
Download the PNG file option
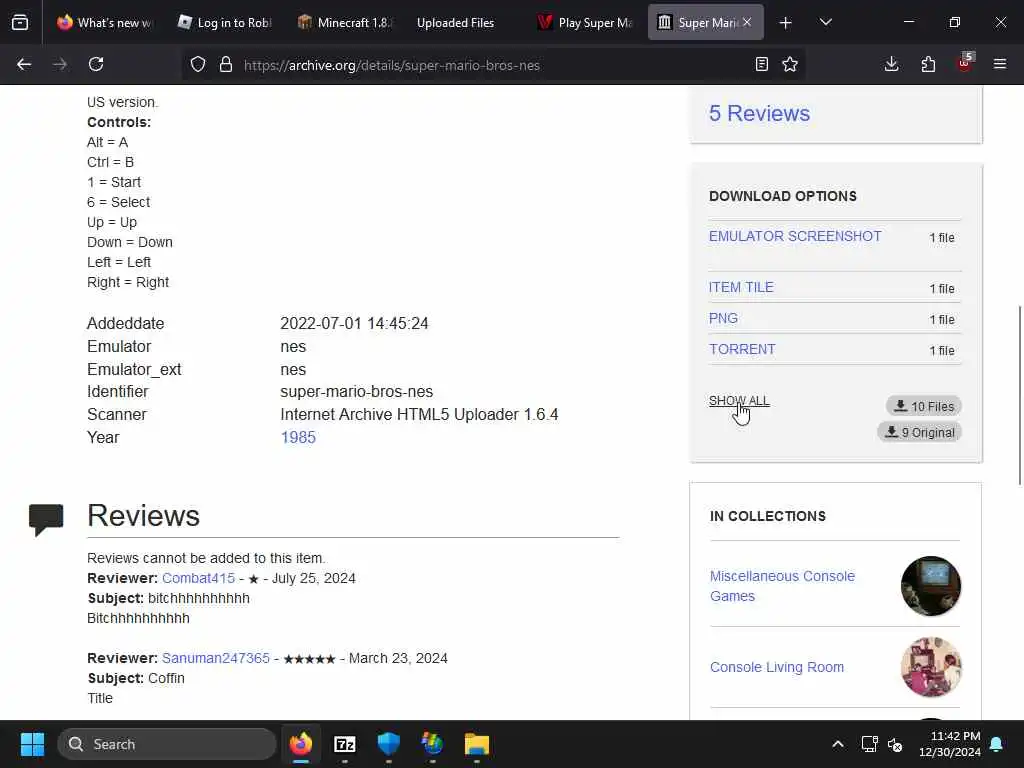click(724, 318)
